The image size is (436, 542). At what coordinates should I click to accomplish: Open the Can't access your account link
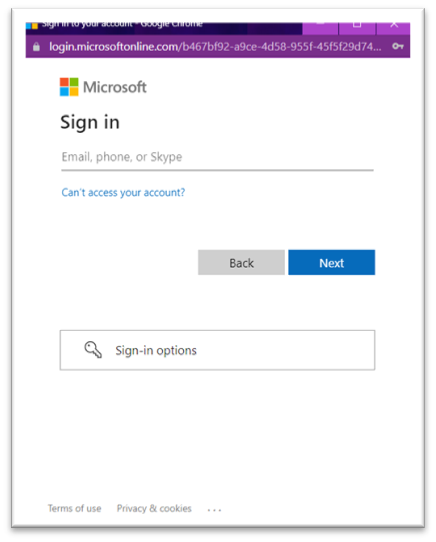123,193
